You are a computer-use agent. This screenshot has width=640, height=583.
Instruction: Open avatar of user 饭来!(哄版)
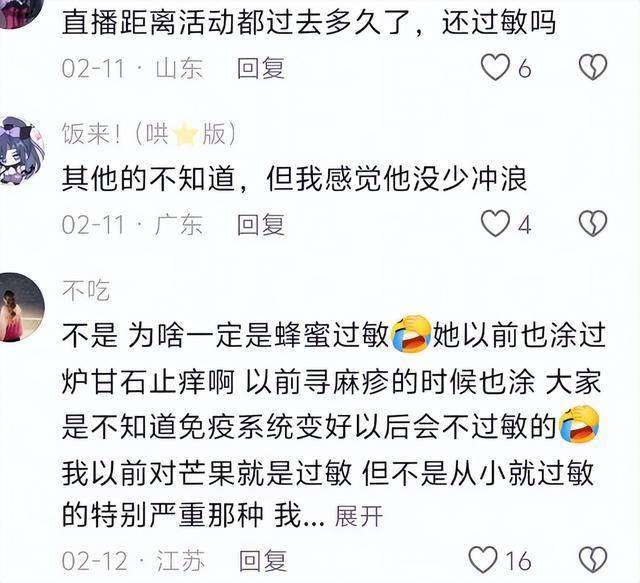(21, 150)
